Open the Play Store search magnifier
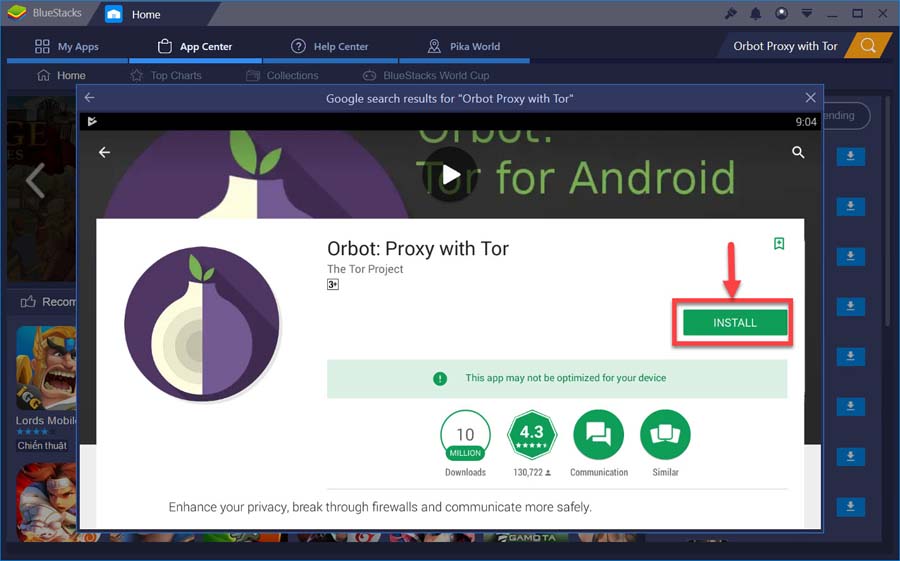Viewport: 900px width, 561px height. tap(798, 152)
